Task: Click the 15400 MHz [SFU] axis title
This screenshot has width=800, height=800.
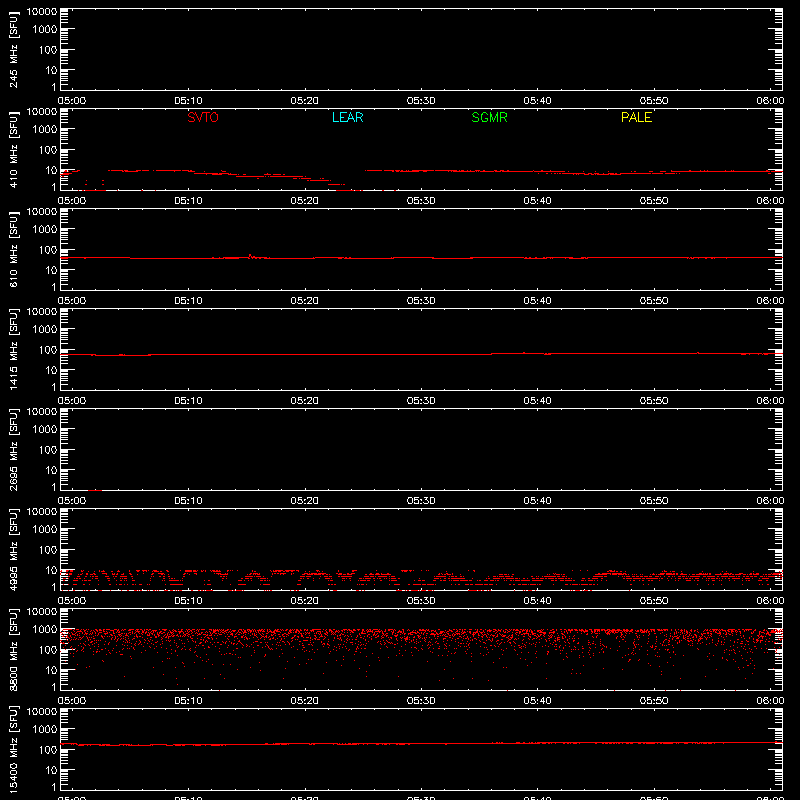Action: [x=13, y=749]
